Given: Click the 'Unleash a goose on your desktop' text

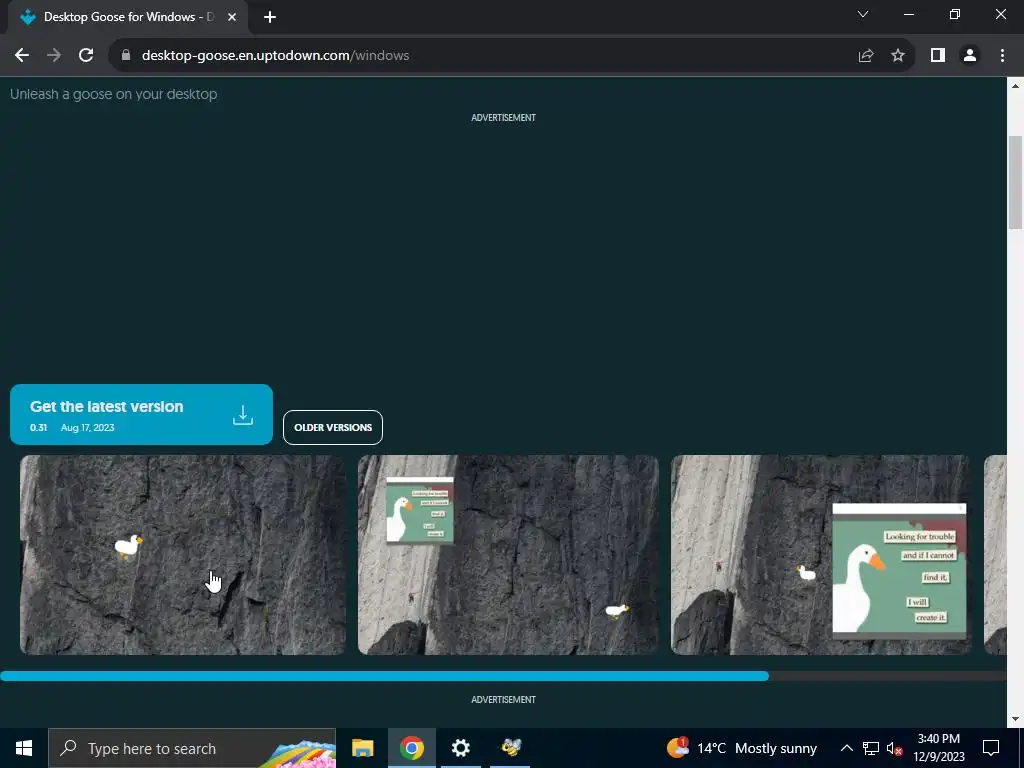Looking at the screenshot, I should (114, 94).
